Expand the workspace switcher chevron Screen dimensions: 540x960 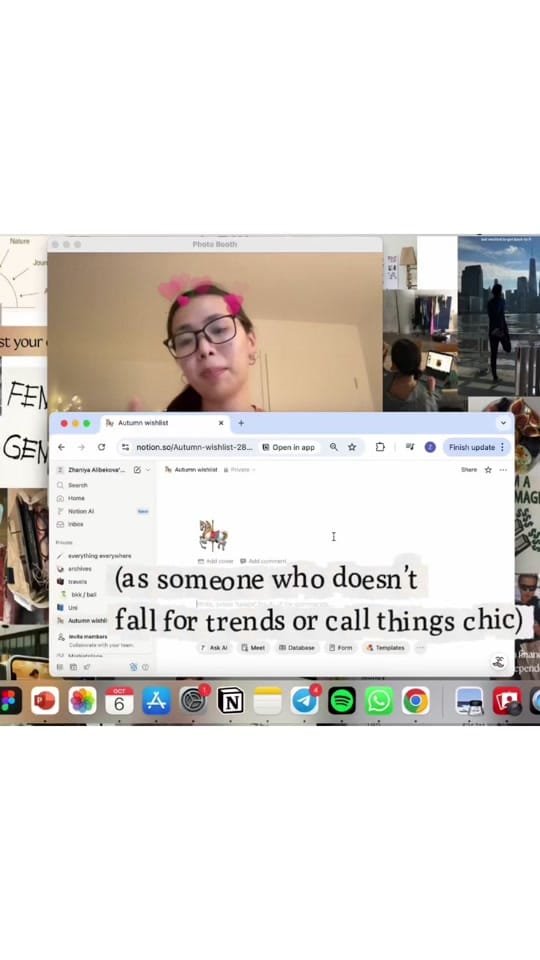pos(148,470)
